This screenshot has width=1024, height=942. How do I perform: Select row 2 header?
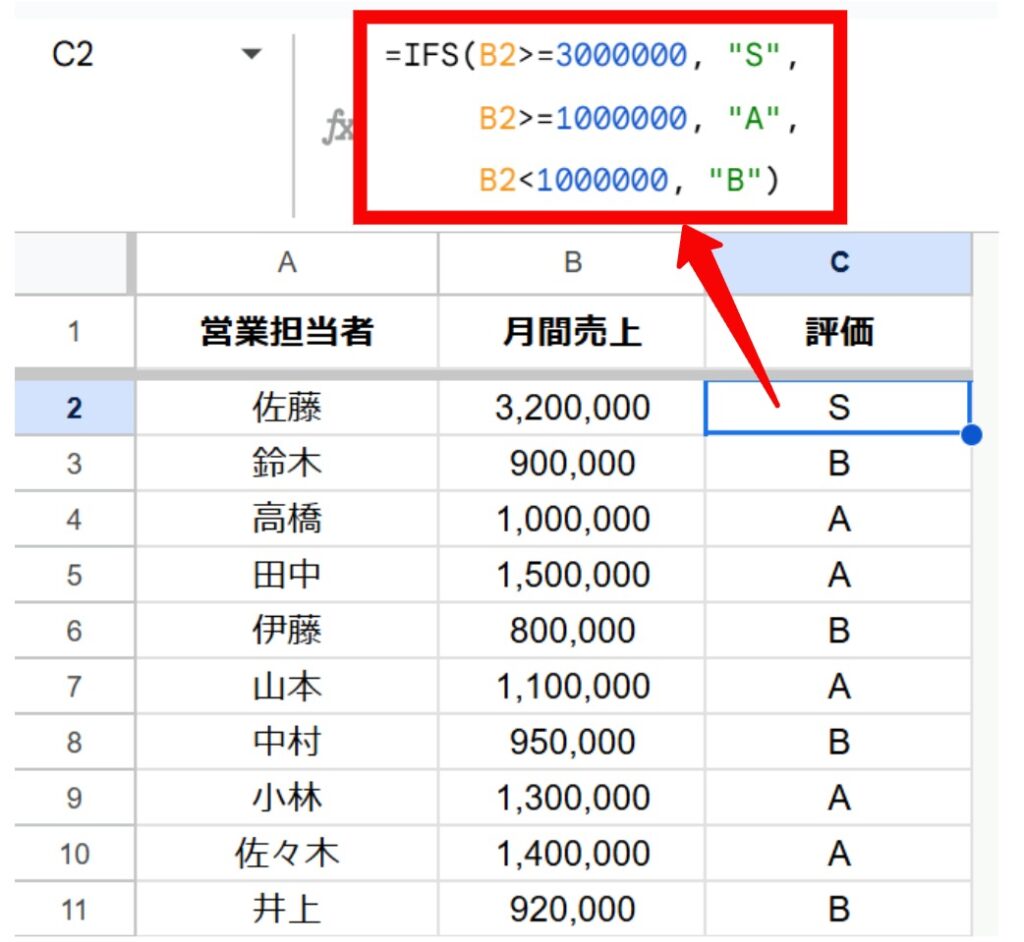(74, 408)
